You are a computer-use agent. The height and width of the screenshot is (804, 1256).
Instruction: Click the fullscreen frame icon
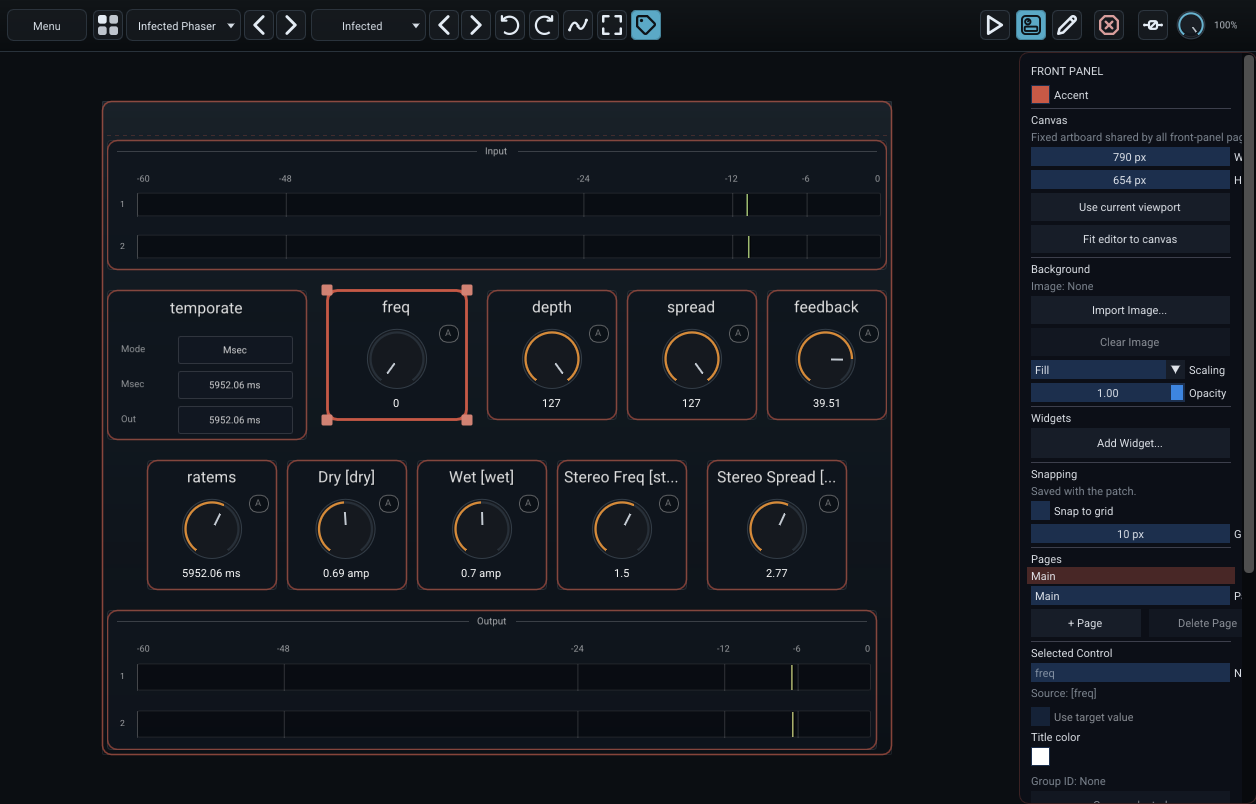point(612,26)
